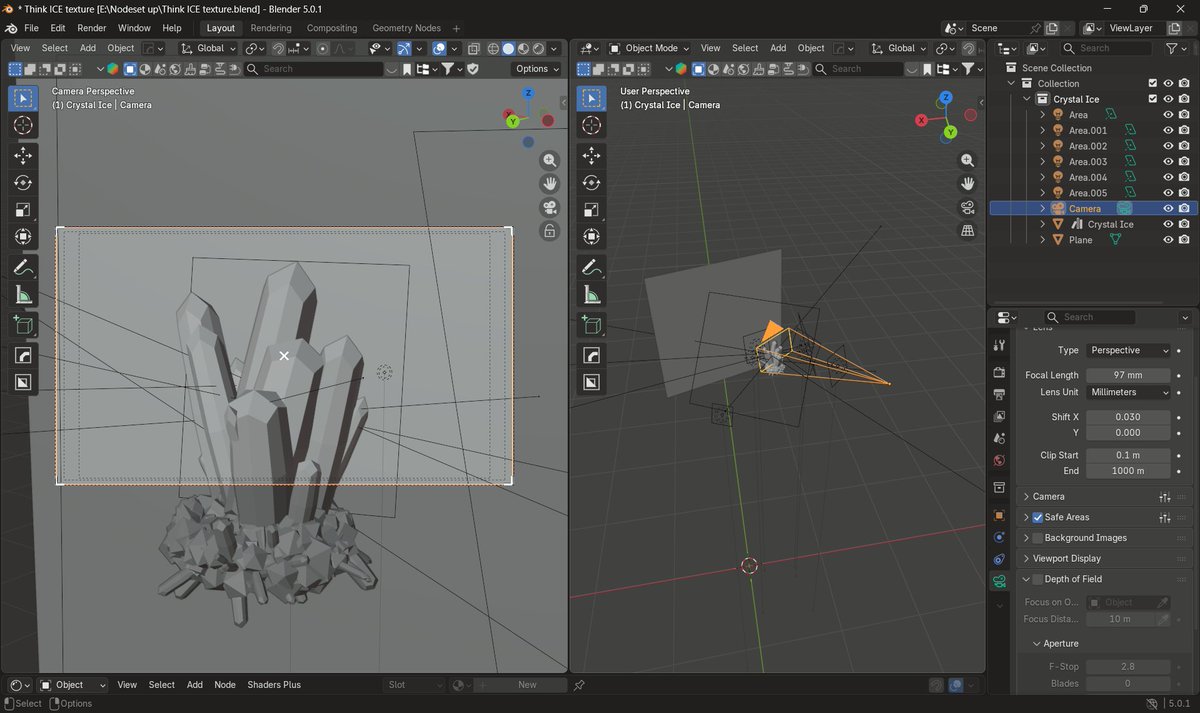1200x713 pixels.
Task: Select the Transform tool in left viewport
Action: point(24,237)
